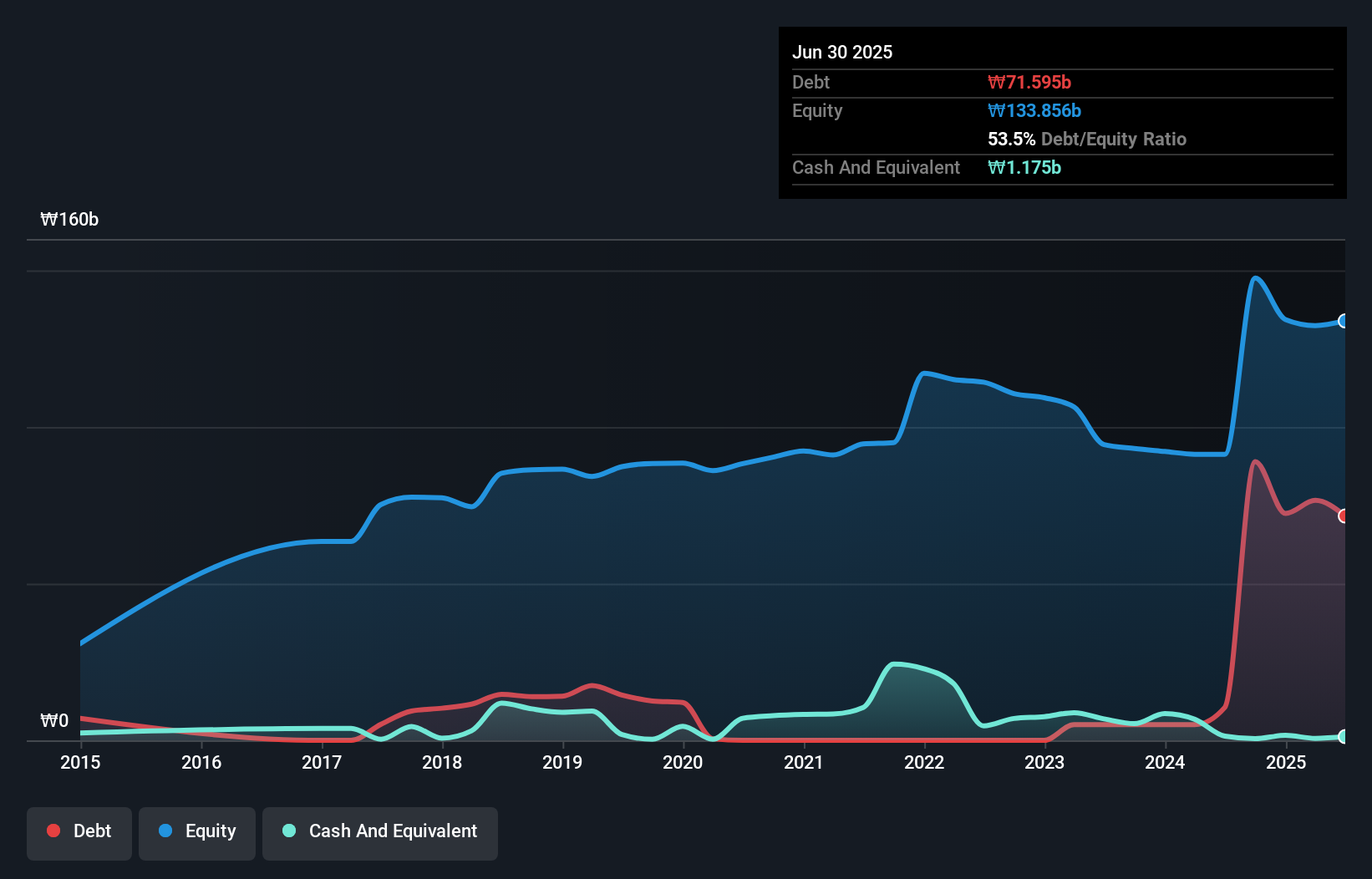
Task: Select the 2020 year label
Action: [x=683, y=763]
